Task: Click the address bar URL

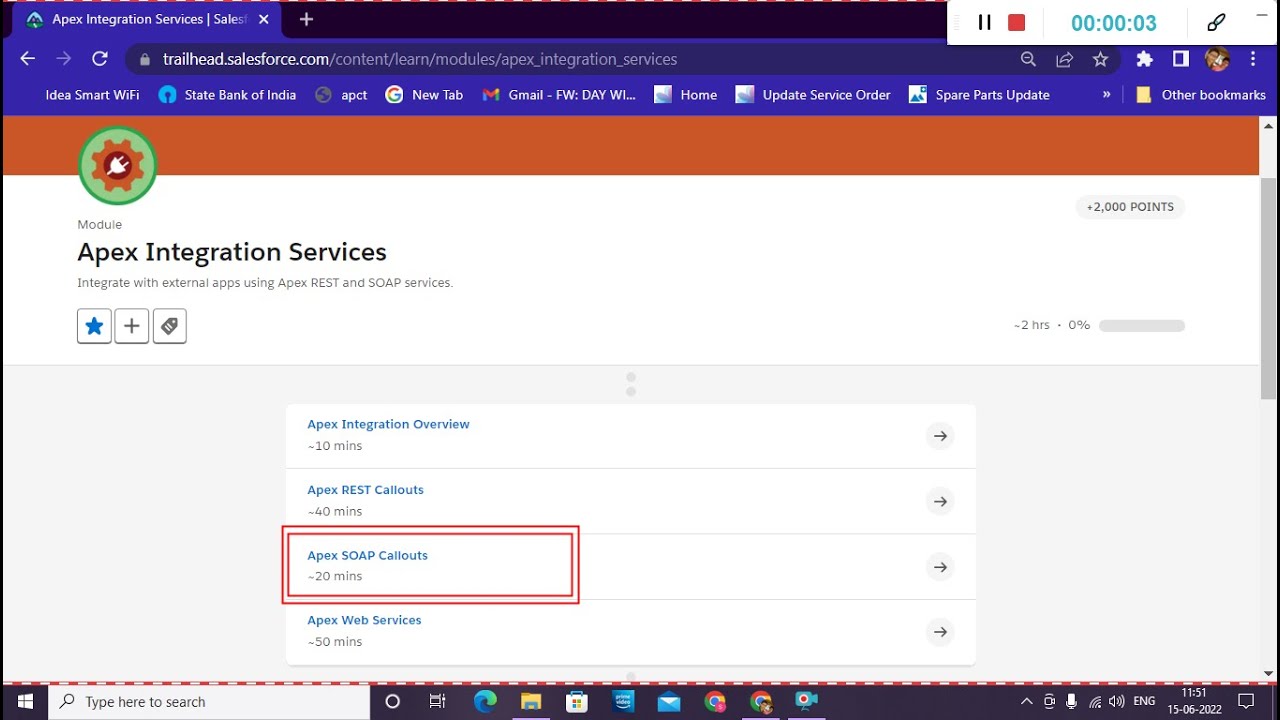Action: tap(420, 59)
